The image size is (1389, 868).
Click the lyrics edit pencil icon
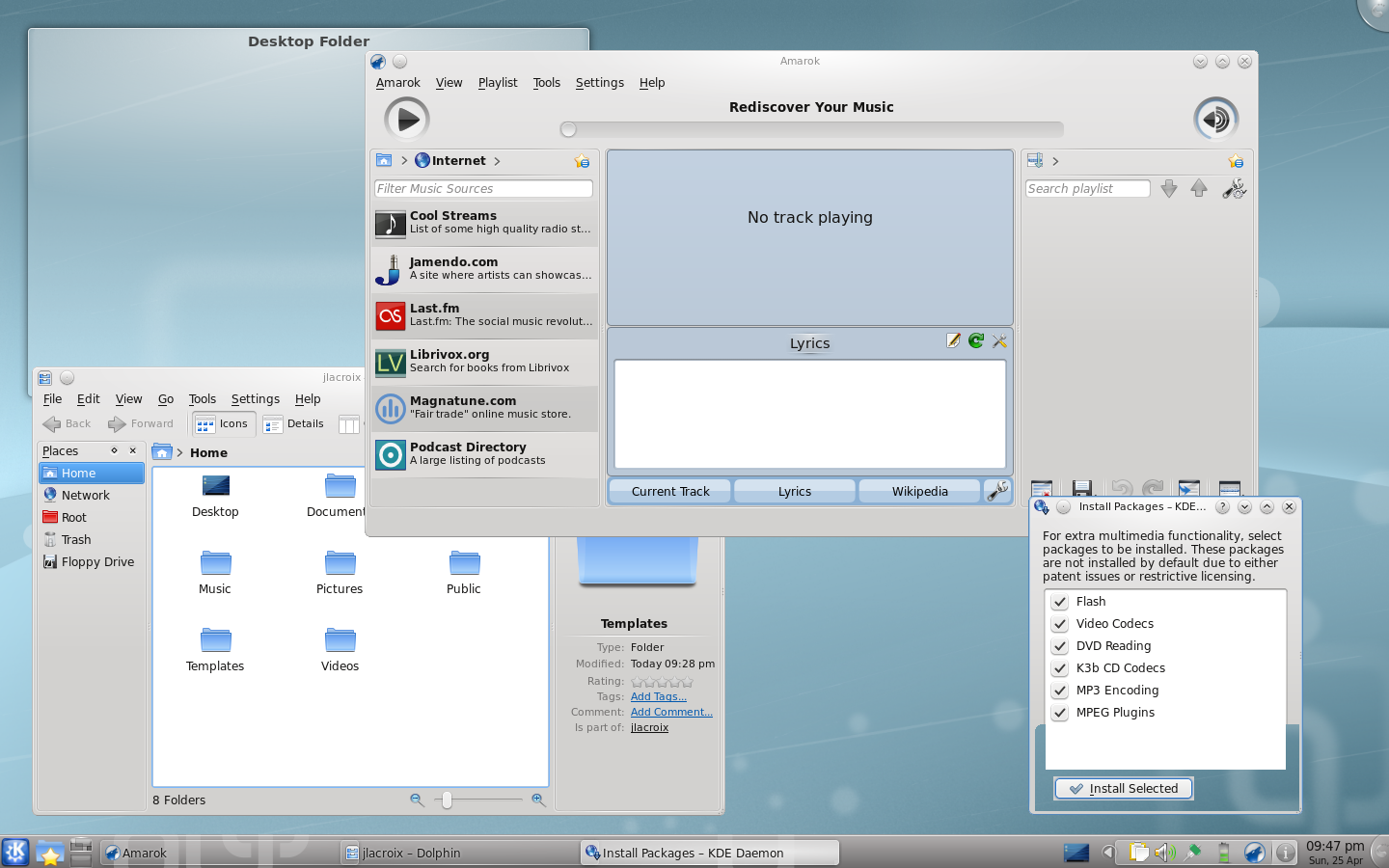(x=953, y=340)
